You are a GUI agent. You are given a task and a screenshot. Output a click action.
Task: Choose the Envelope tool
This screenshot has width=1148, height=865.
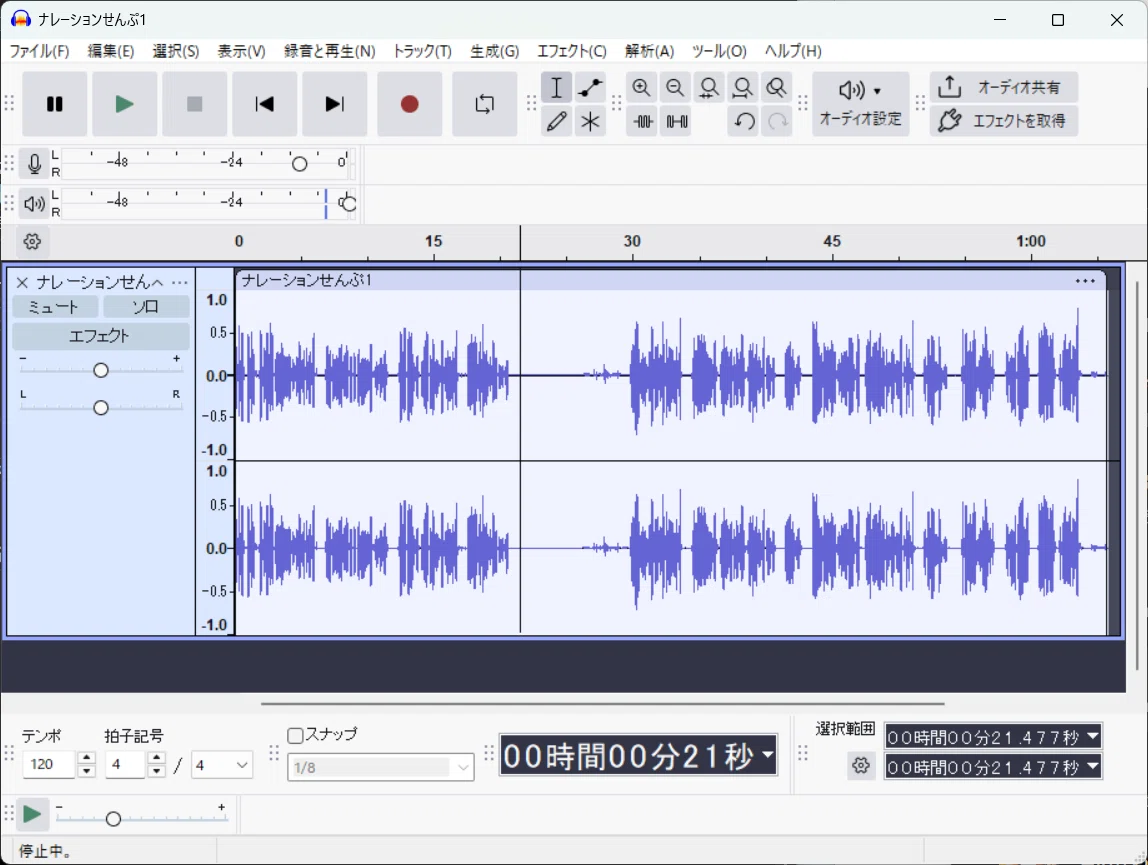tap(590, 87)
